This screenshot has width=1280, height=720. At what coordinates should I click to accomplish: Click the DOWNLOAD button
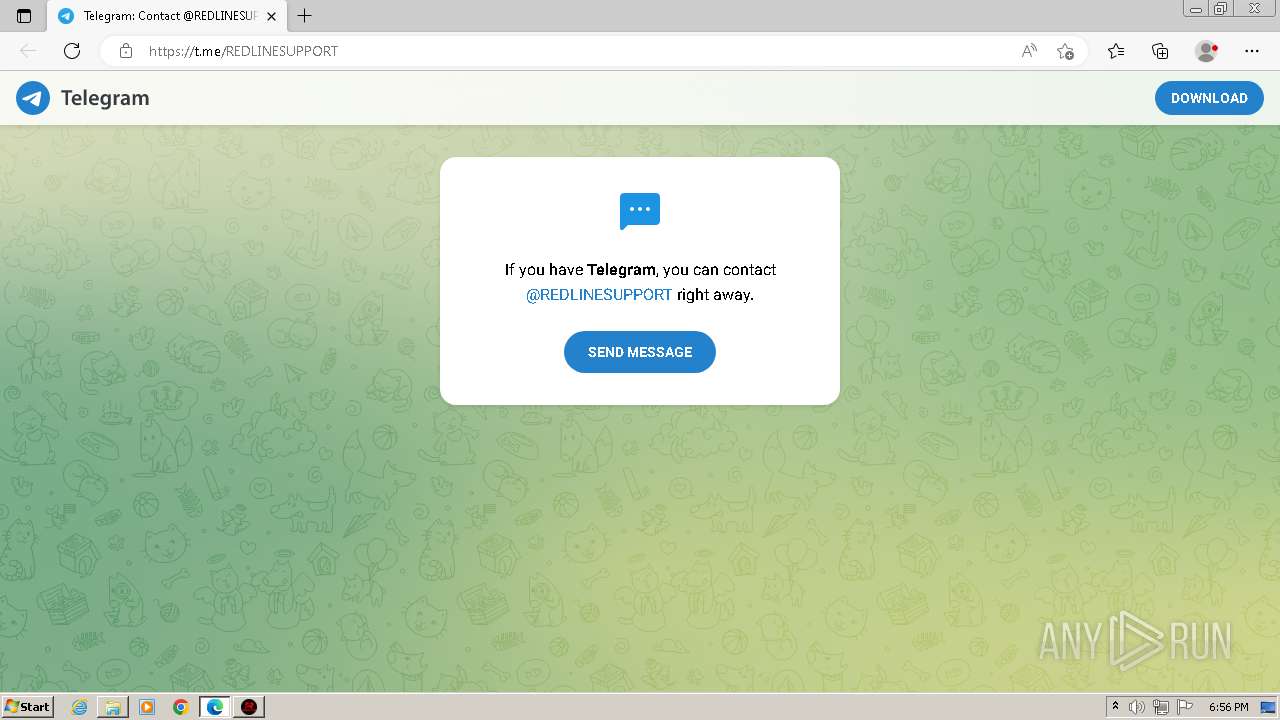[1209, 98]
